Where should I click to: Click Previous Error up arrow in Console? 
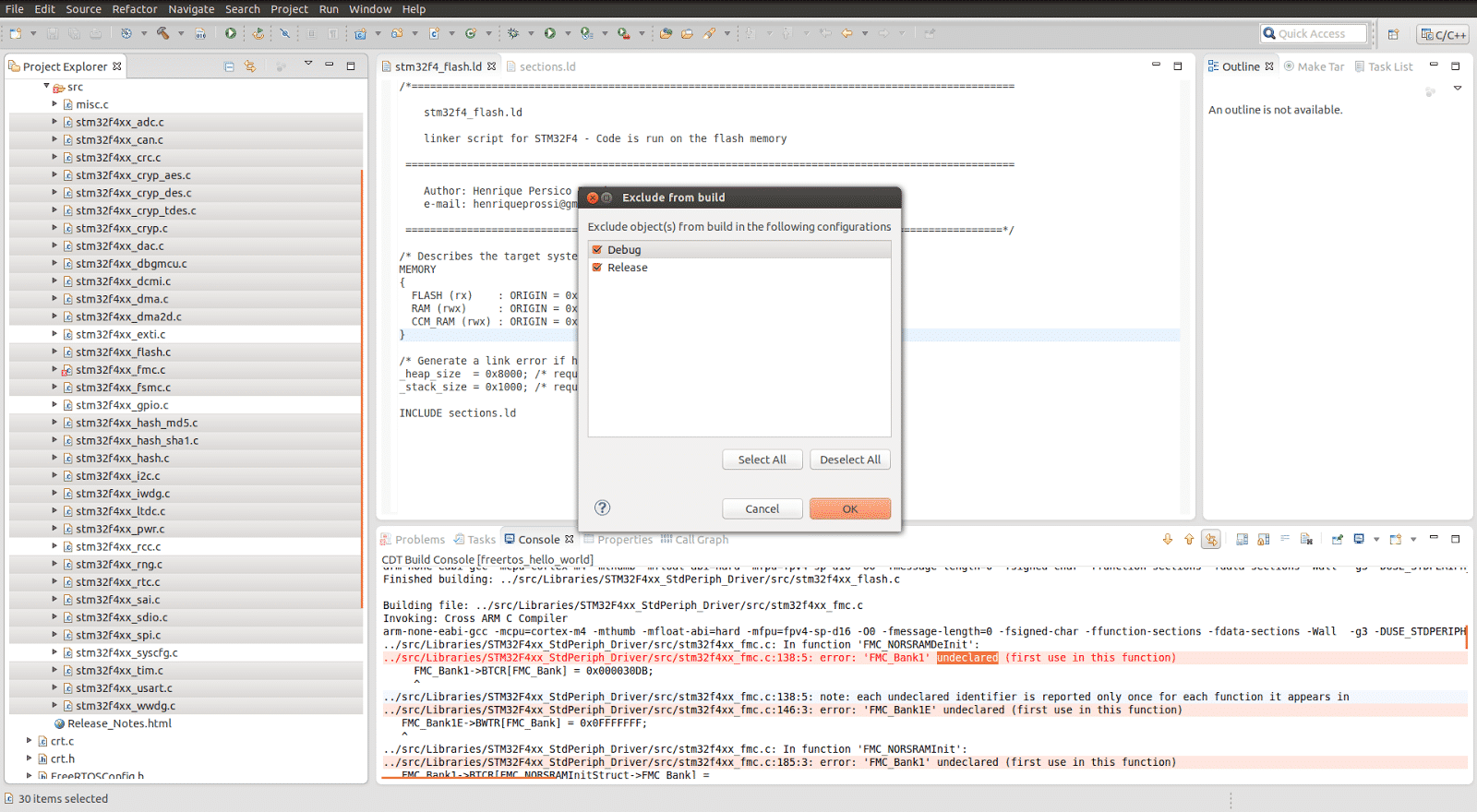pos(1189,539)
